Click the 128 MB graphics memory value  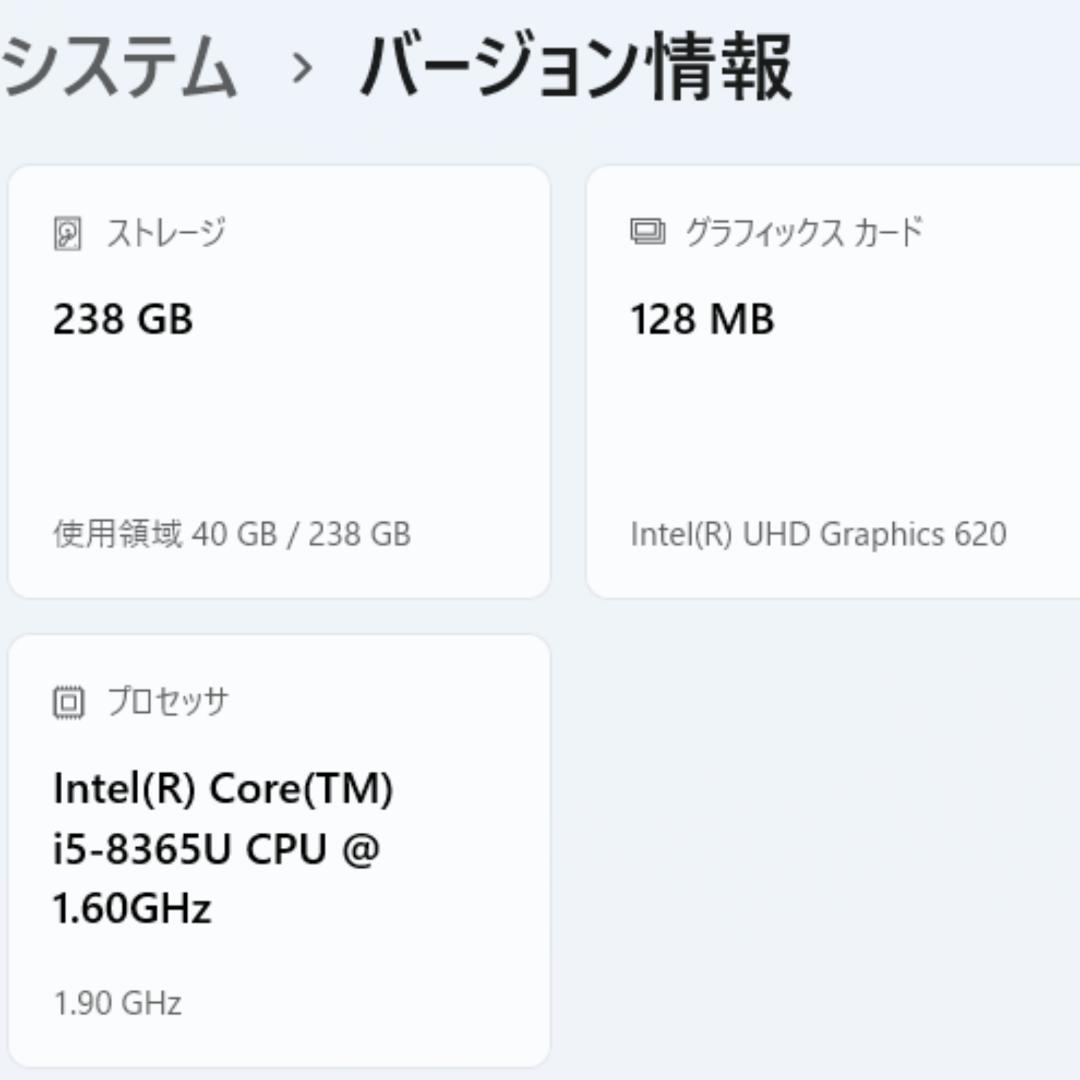703,320
